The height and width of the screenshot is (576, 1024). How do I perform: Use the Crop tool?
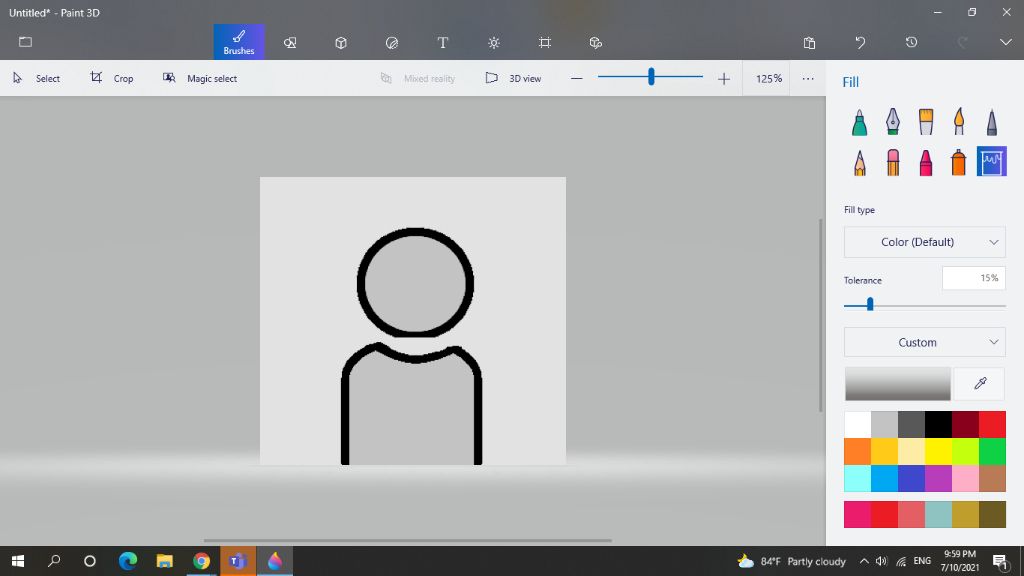point(112,78)
